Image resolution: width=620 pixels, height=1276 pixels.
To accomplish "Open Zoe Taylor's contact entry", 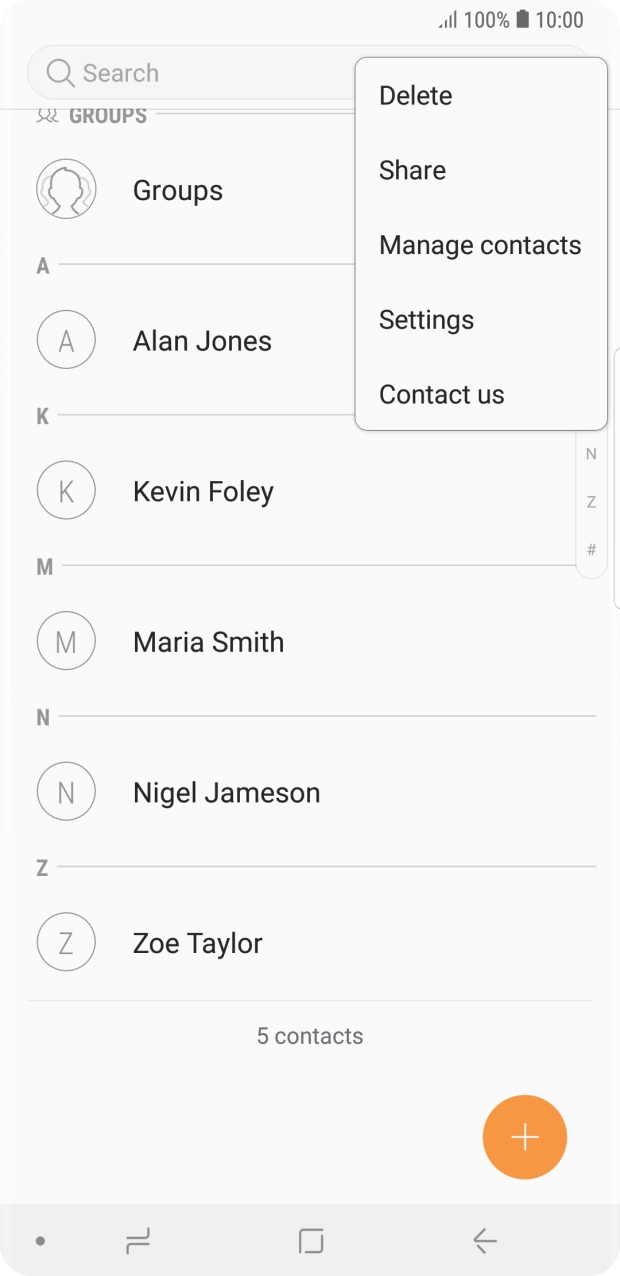I will coord(196,941).
